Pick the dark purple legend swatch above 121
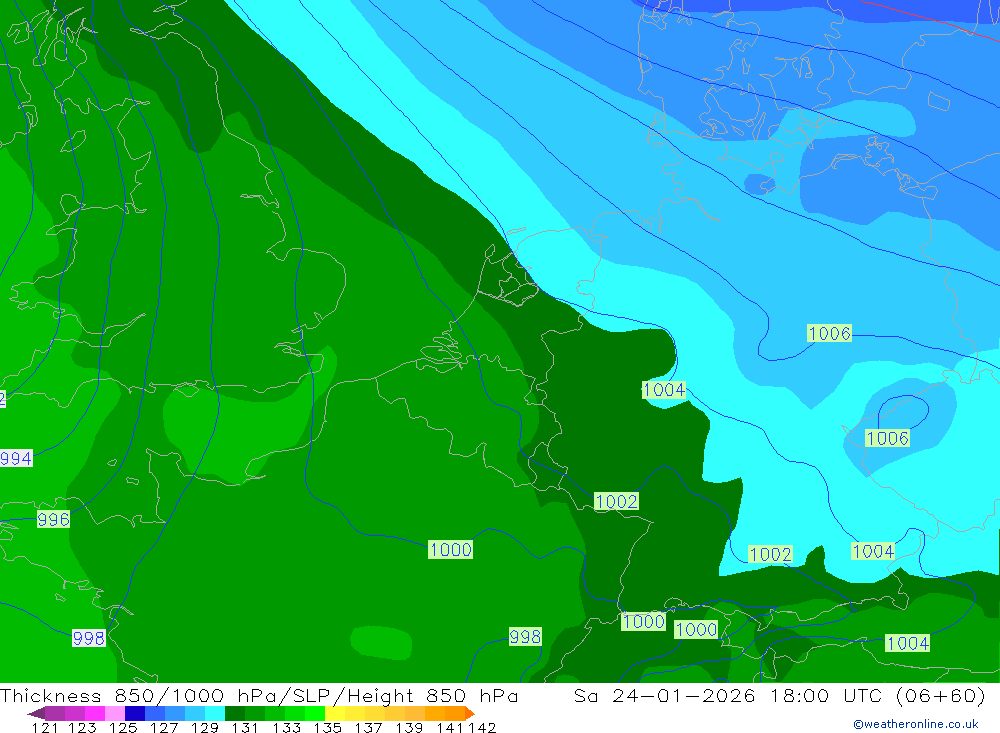1000x733 pixels. [x=55, y=713]
